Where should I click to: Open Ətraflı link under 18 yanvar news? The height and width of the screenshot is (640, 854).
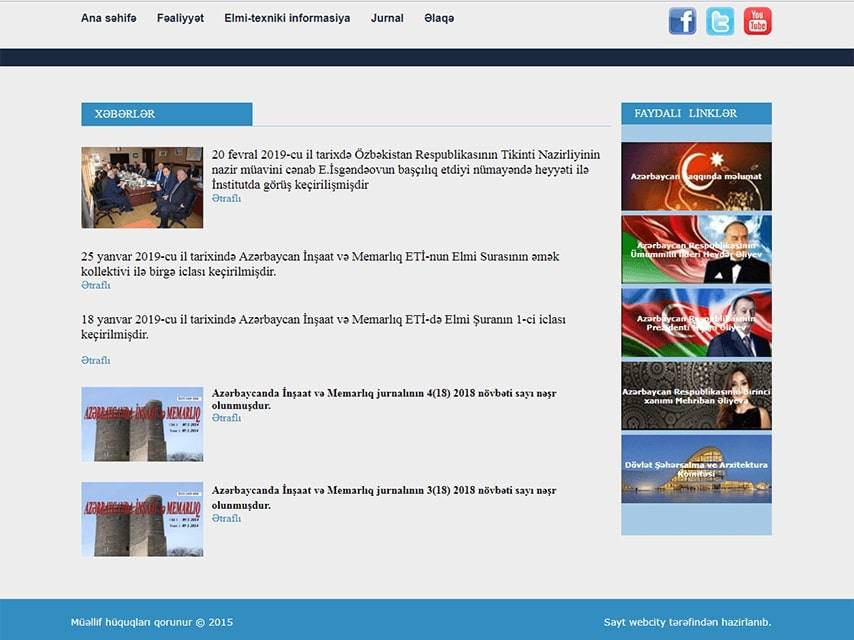point(95,360)
